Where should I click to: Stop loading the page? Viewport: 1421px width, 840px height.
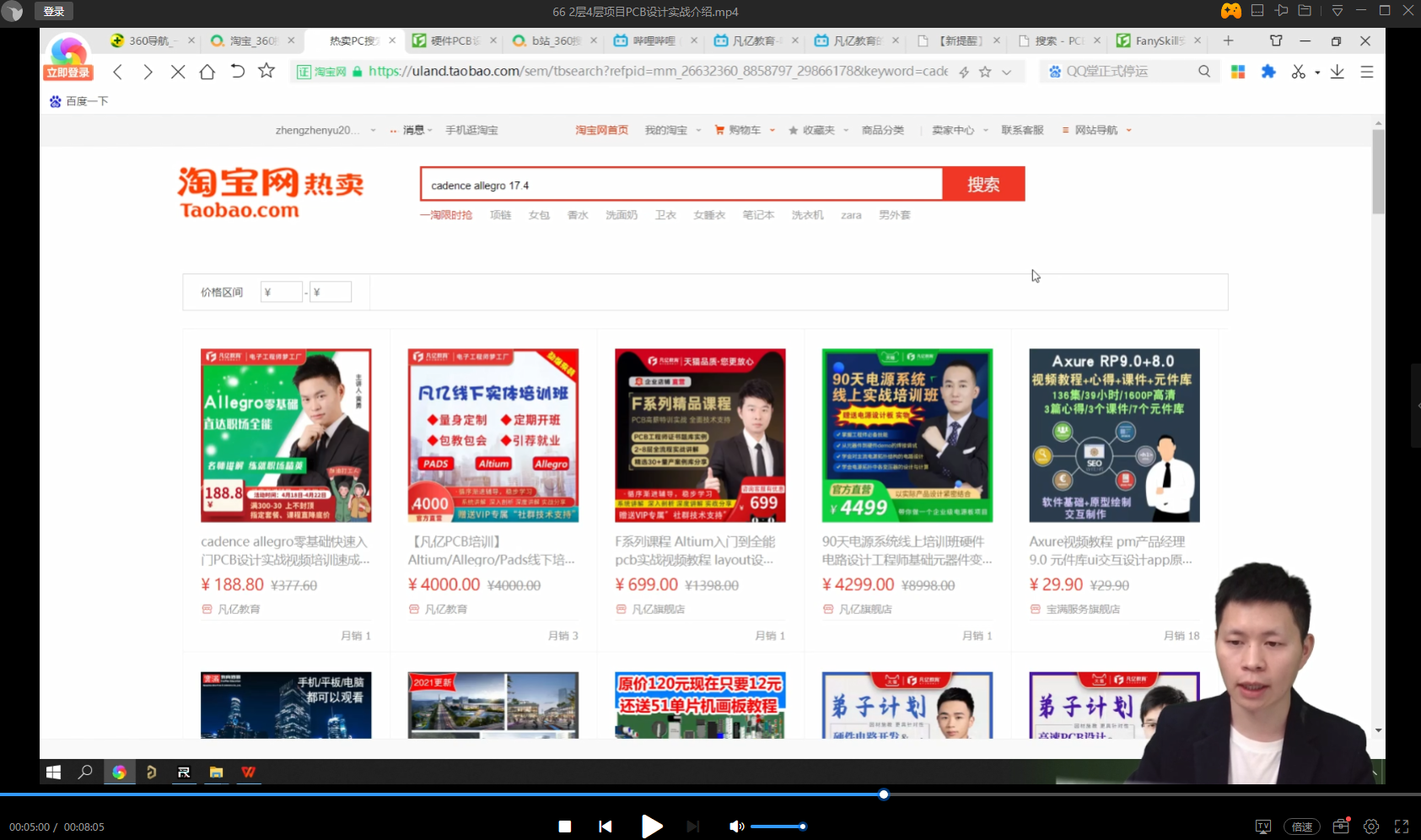(177, 72)
